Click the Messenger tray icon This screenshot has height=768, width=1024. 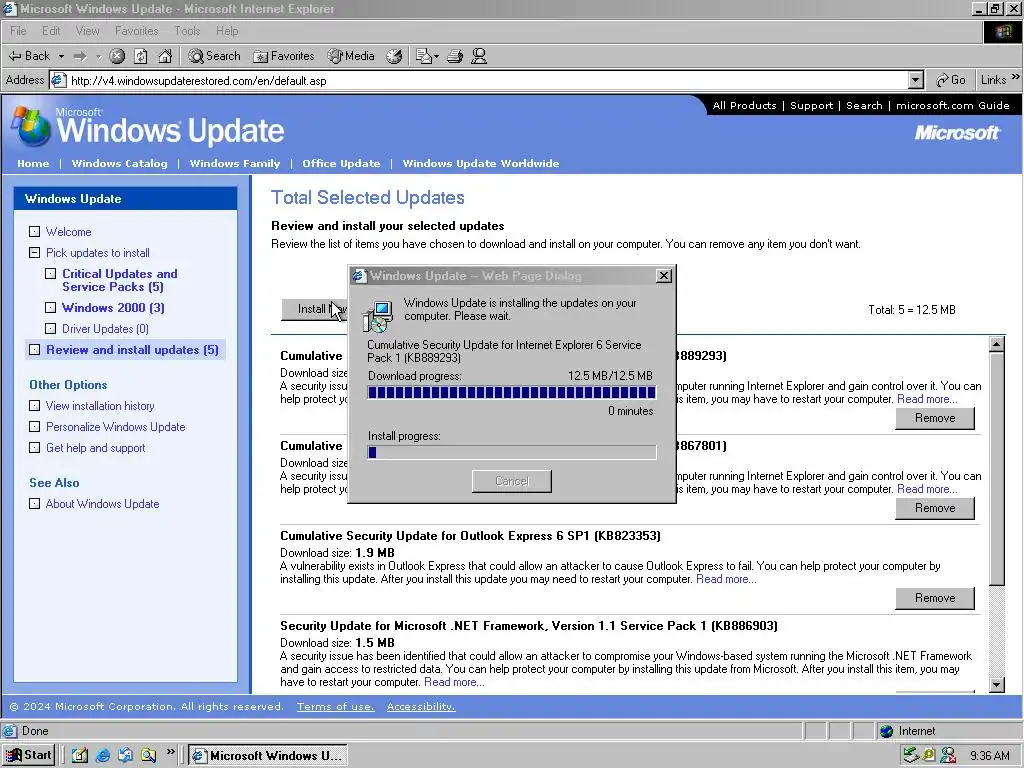click(x=948, y=755)
